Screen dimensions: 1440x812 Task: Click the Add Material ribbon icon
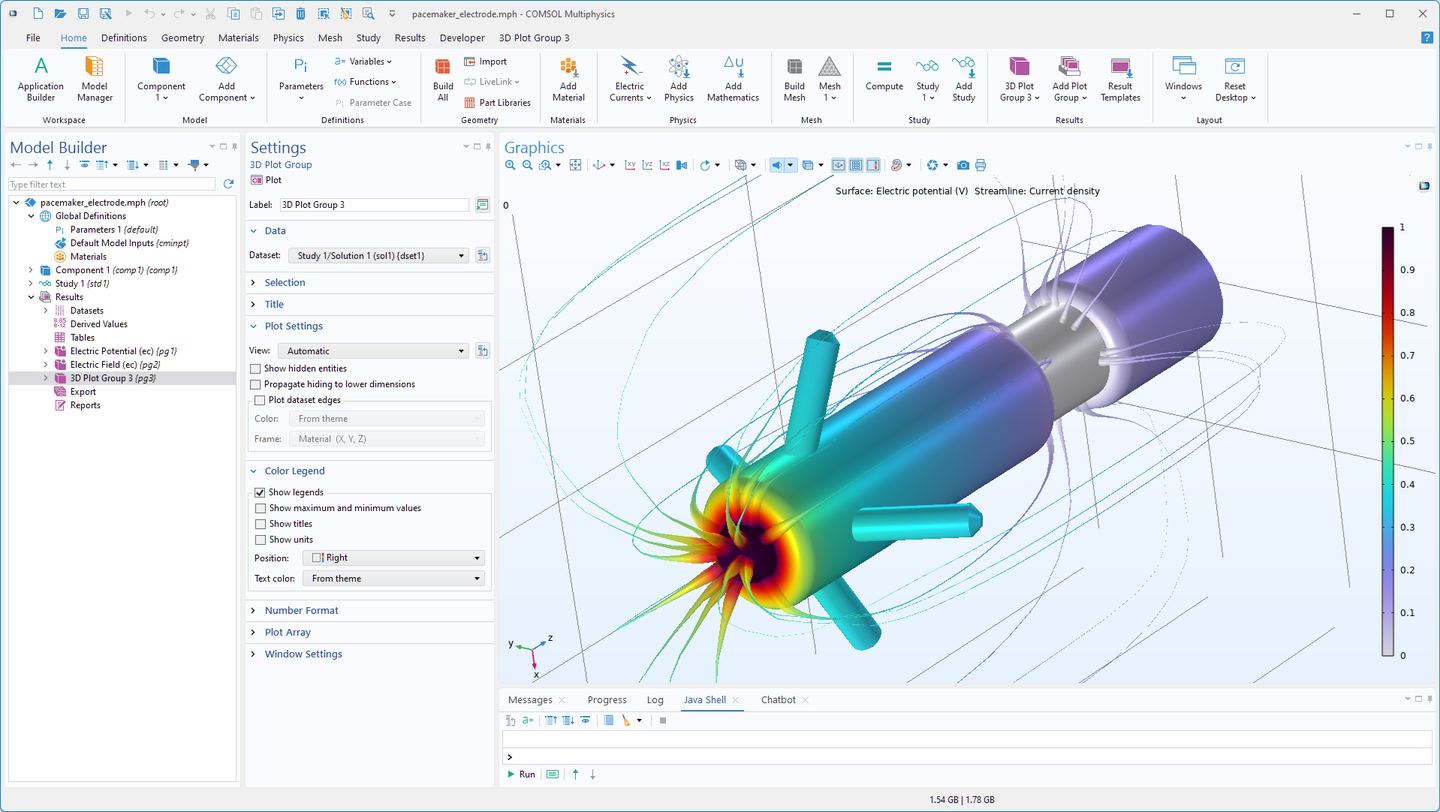[x=568, y=80]
